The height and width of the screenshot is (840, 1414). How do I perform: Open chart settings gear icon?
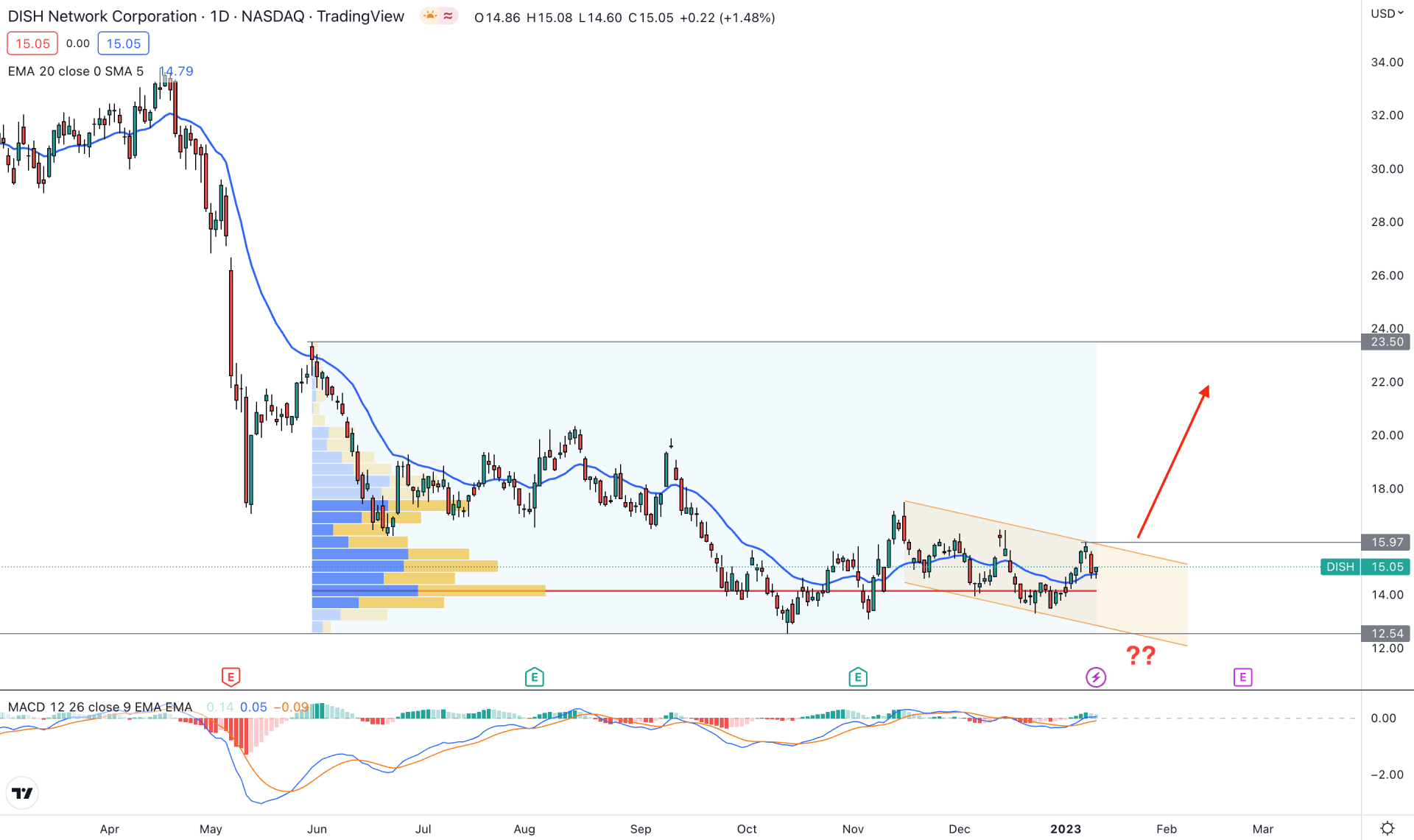[x=1387, y=828]
